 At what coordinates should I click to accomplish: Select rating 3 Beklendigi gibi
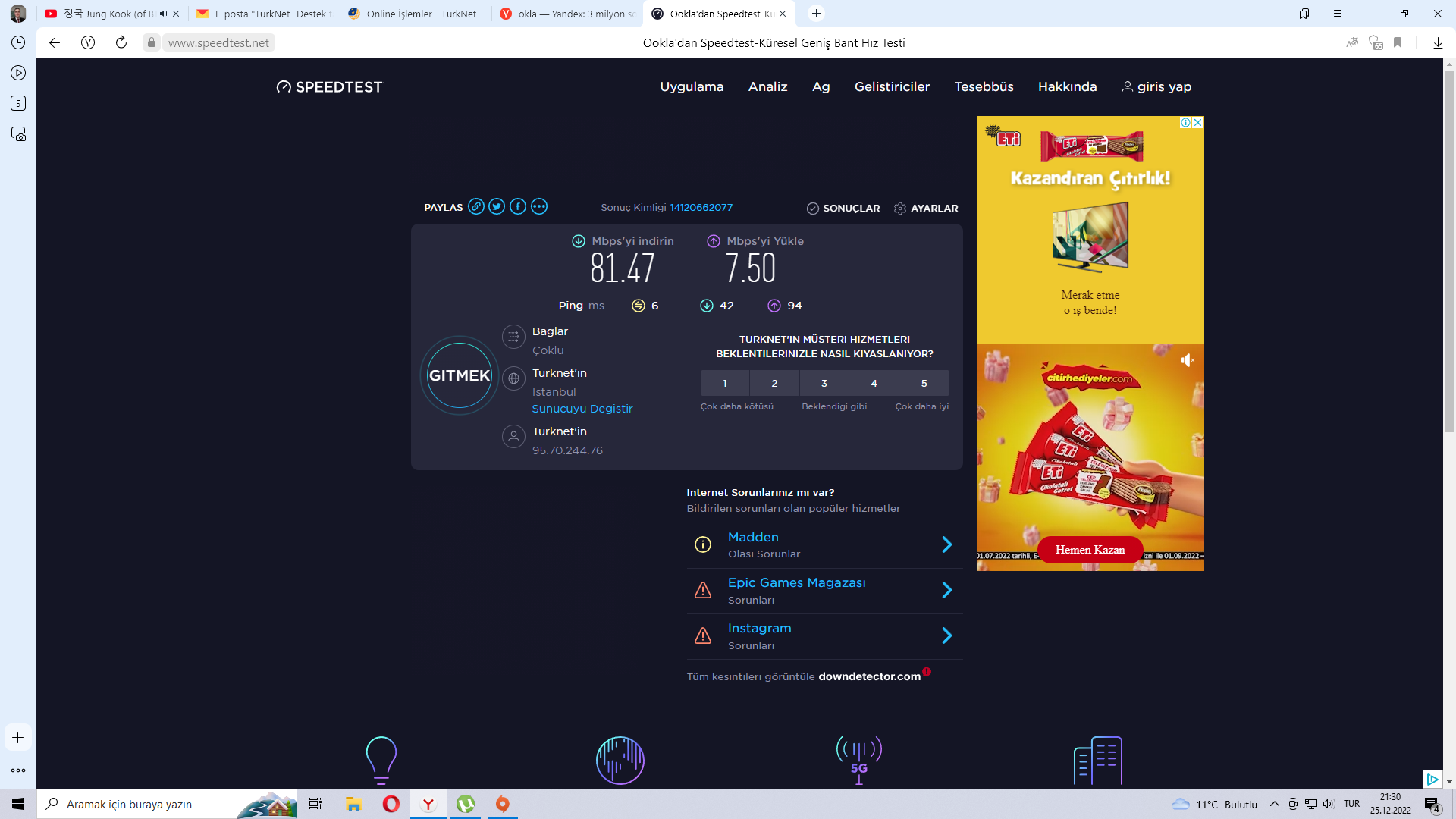[x=824, y=384]
